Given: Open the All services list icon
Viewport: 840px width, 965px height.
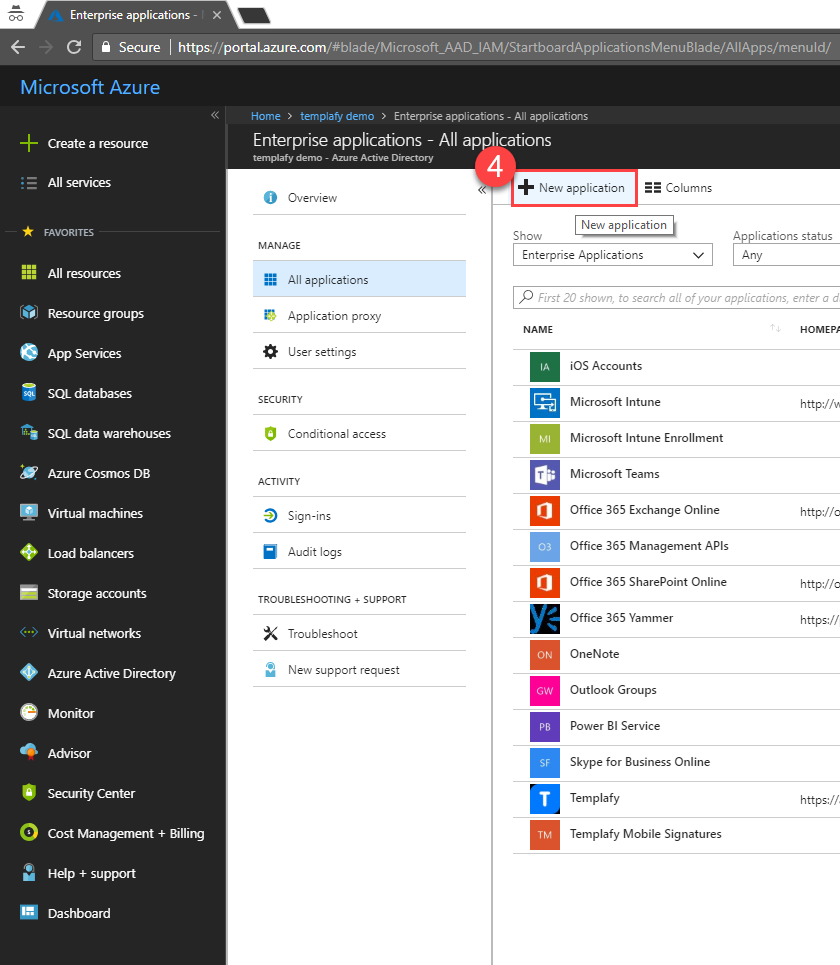Looking at the screenshot, I should point(28,183).
